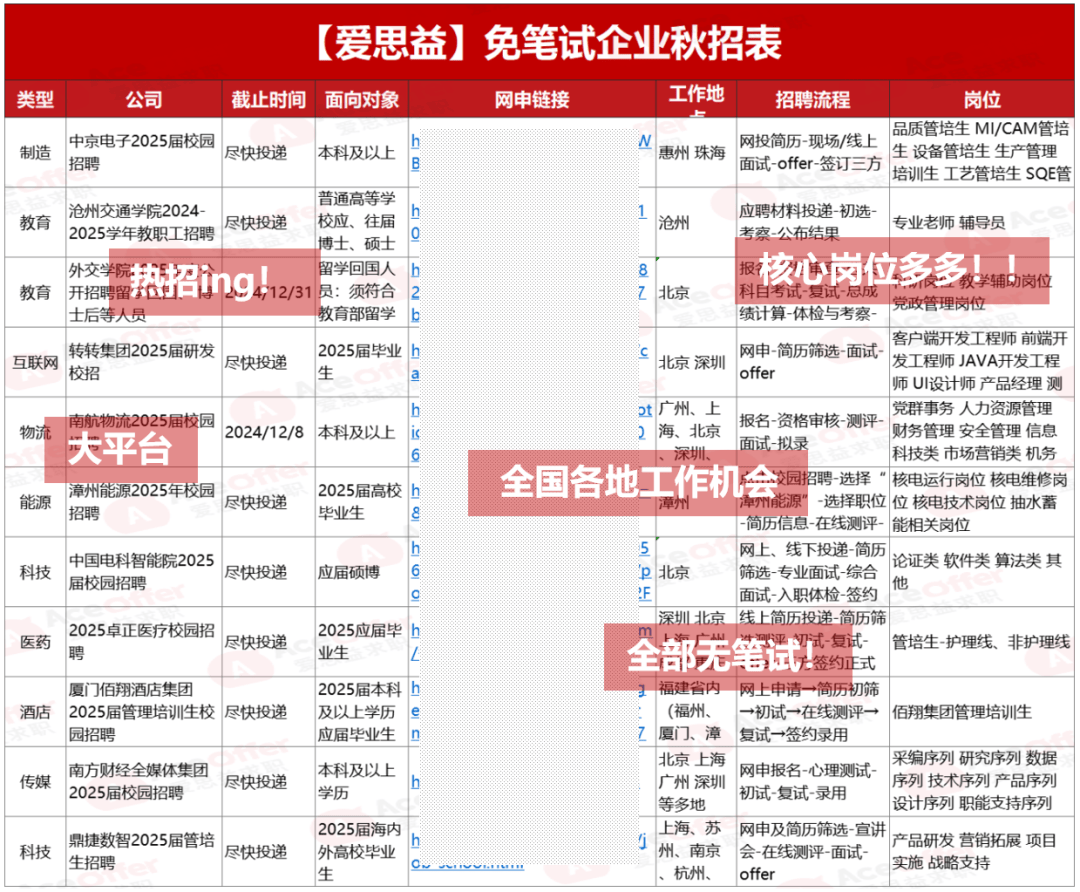Select 漳州能源2025年校园招聘 company cell
This screenshot has width=1080, height=892.
144,502
